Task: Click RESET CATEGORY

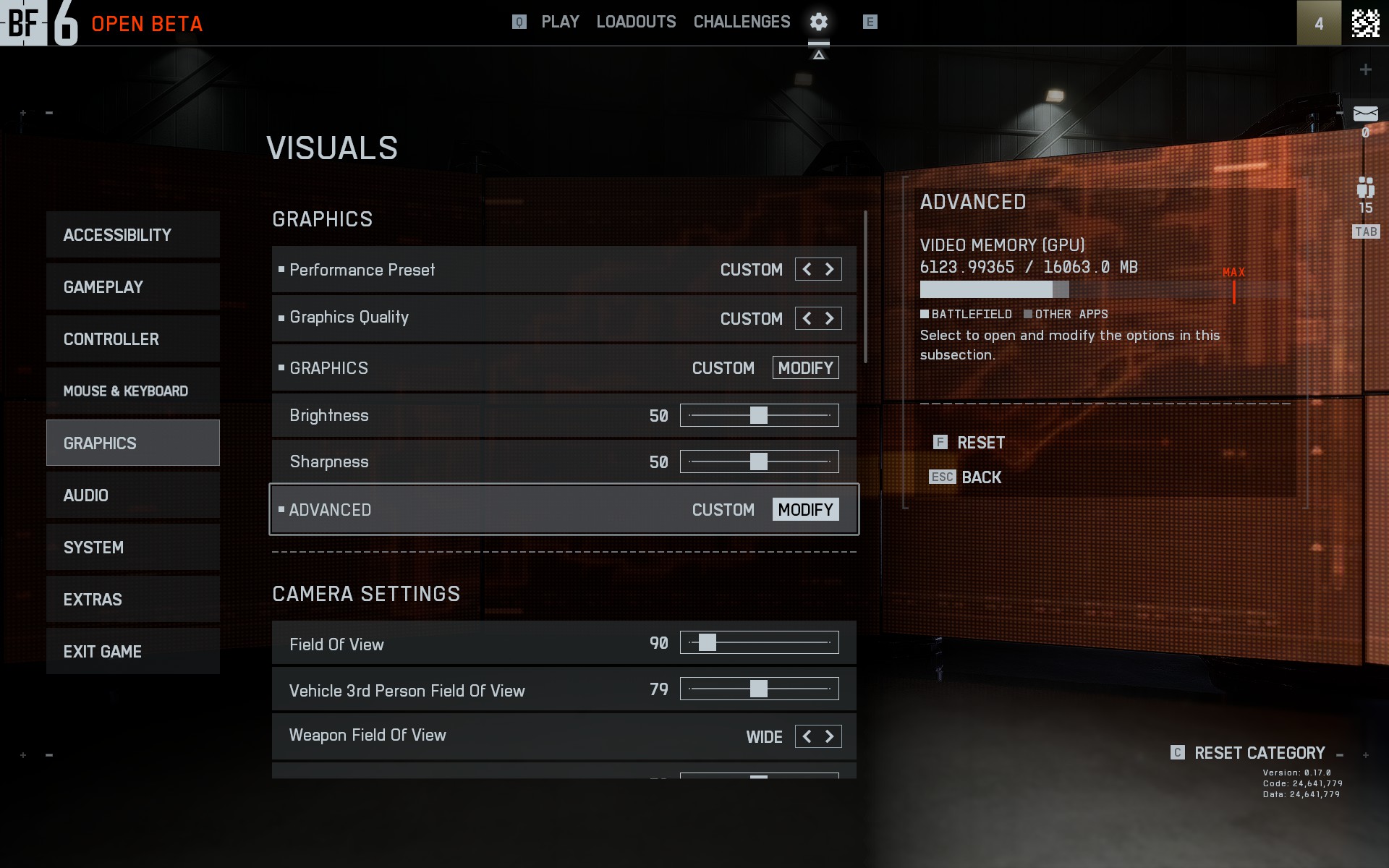Action: click(x=1260, y=752)
